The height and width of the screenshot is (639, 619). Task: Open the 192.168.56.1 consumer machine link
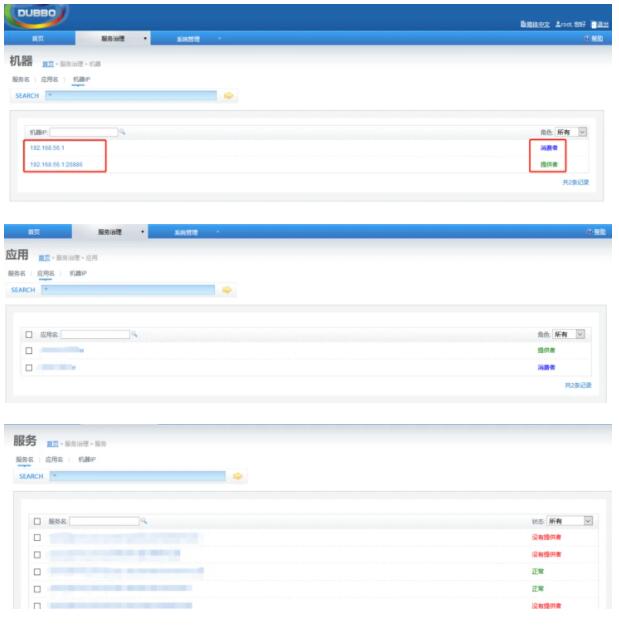(47, 147)
